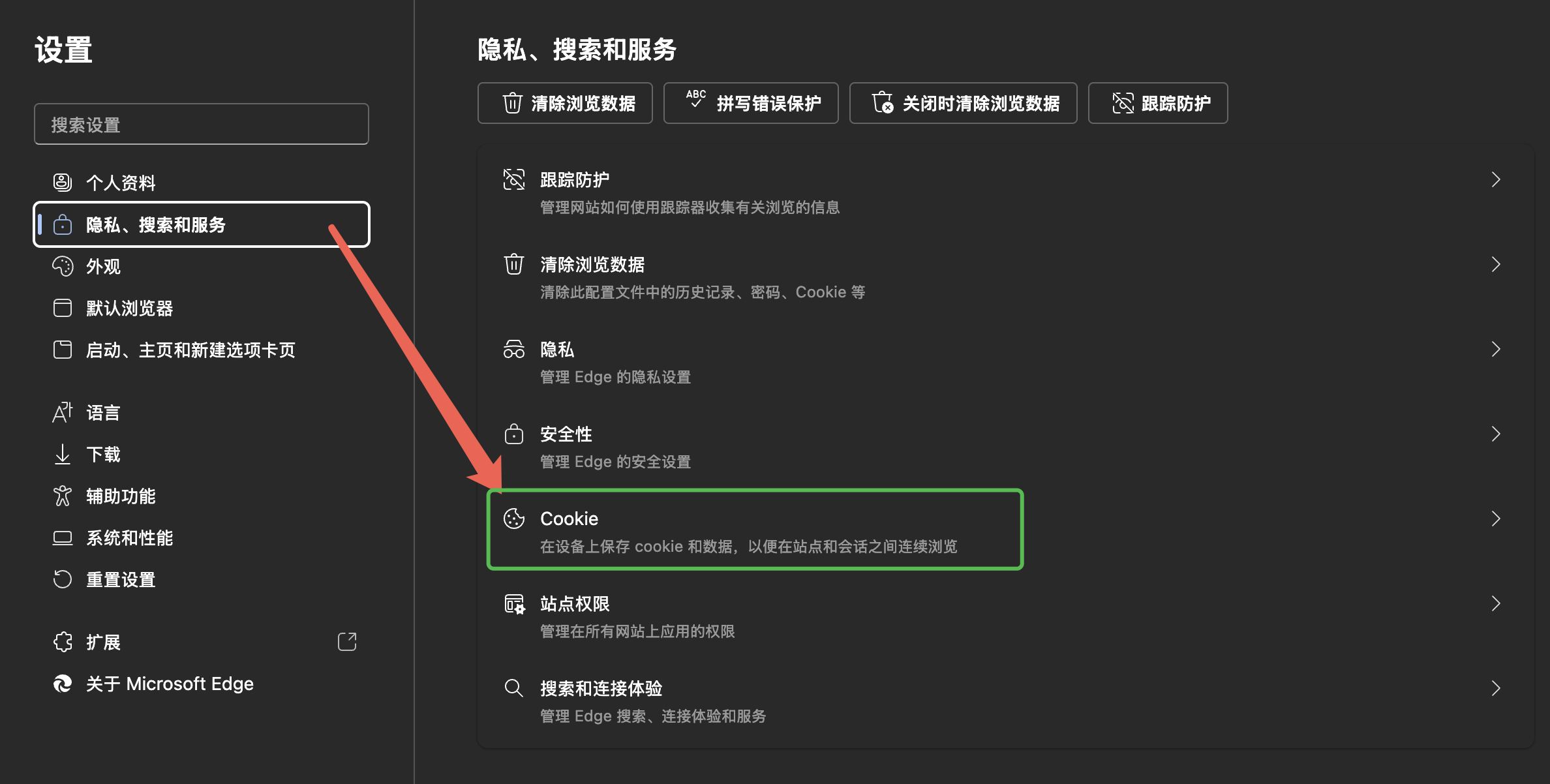Click the download arrow icon beside 下载
Viewport: 1550px width, 784px height.
click(63, 454)
